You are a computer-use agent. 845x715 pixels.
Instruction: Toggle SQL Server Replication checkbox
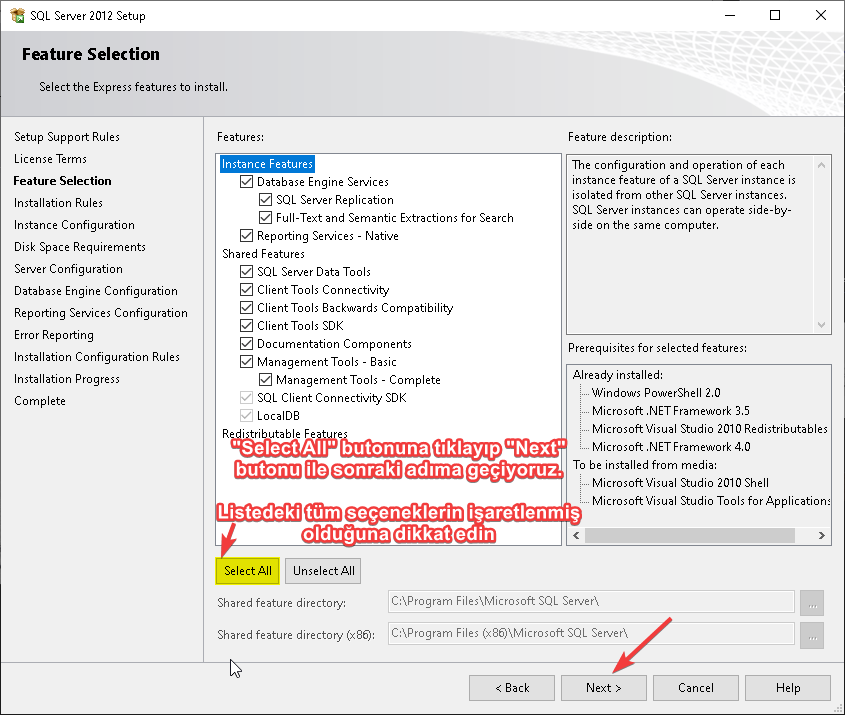266,200
